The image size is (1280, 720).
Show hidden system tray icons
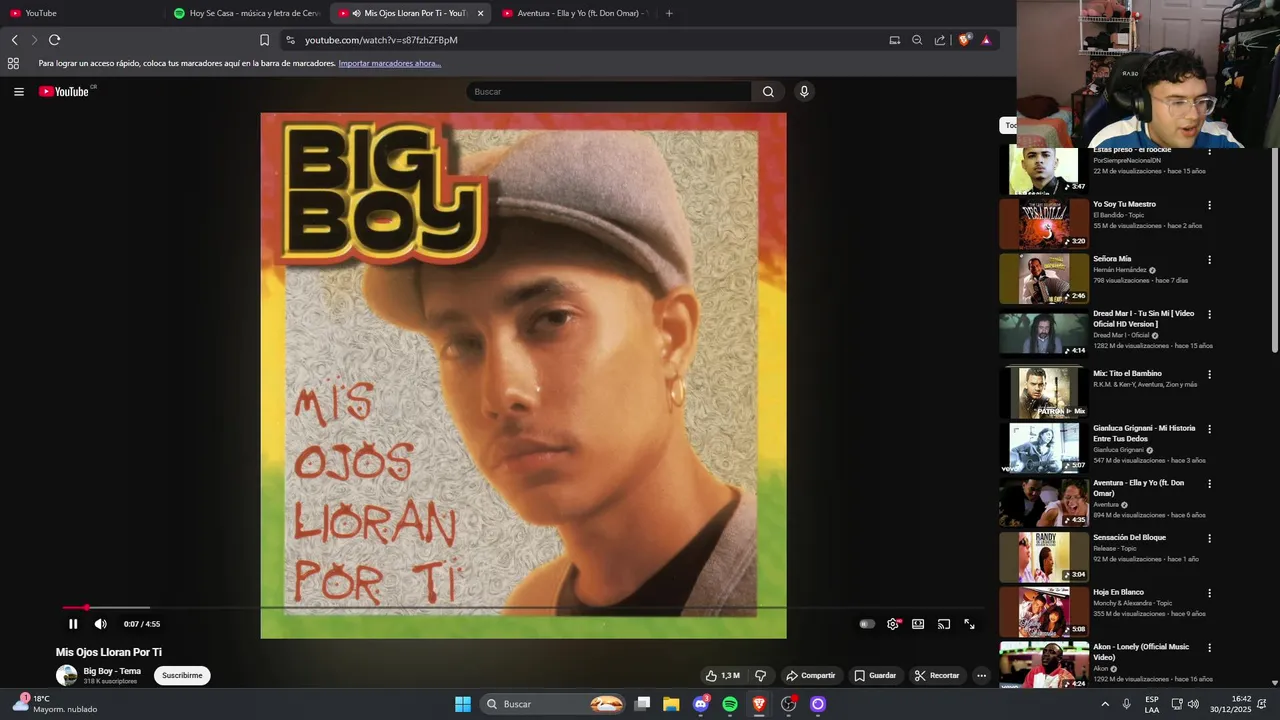point(1105,704)
